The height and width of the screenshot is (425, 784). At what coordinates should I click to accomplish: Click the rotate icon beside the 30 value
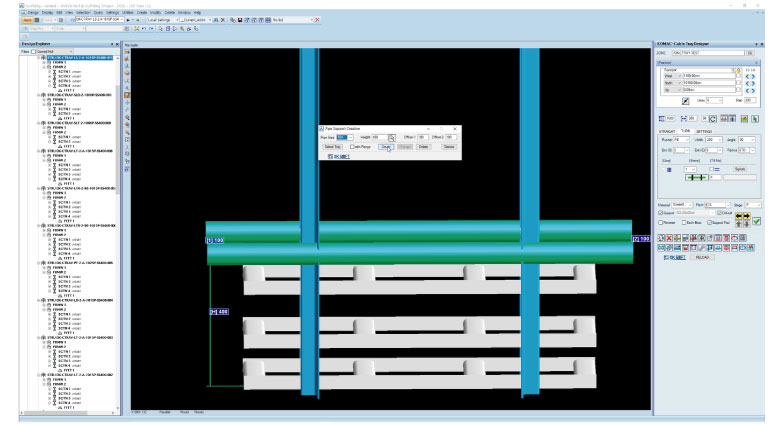tap(713, 118)
